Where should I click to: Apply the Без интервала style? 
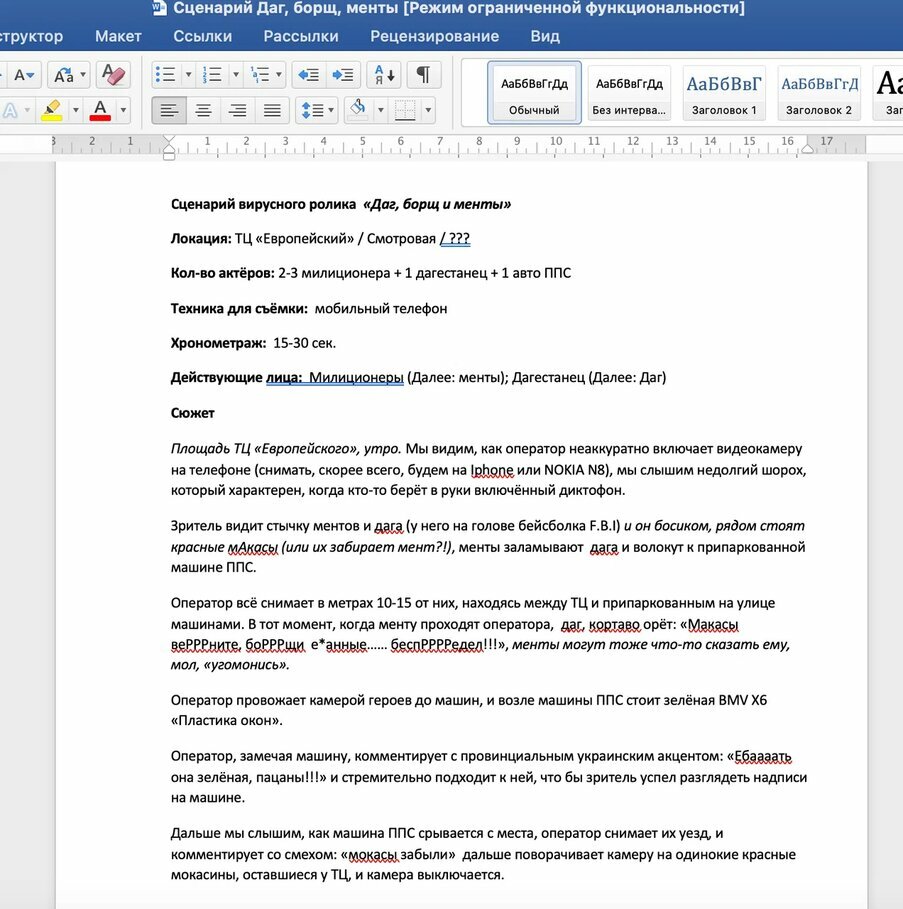point(629,93)
